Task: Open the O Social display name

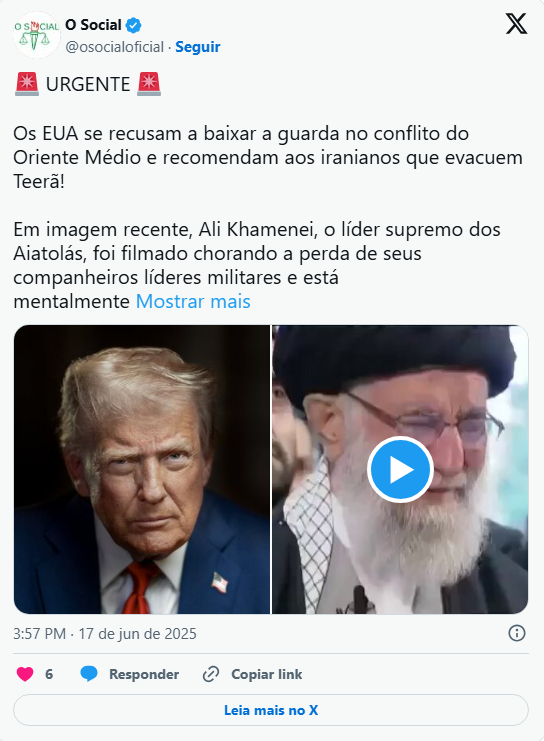Action: click(93, 25)
